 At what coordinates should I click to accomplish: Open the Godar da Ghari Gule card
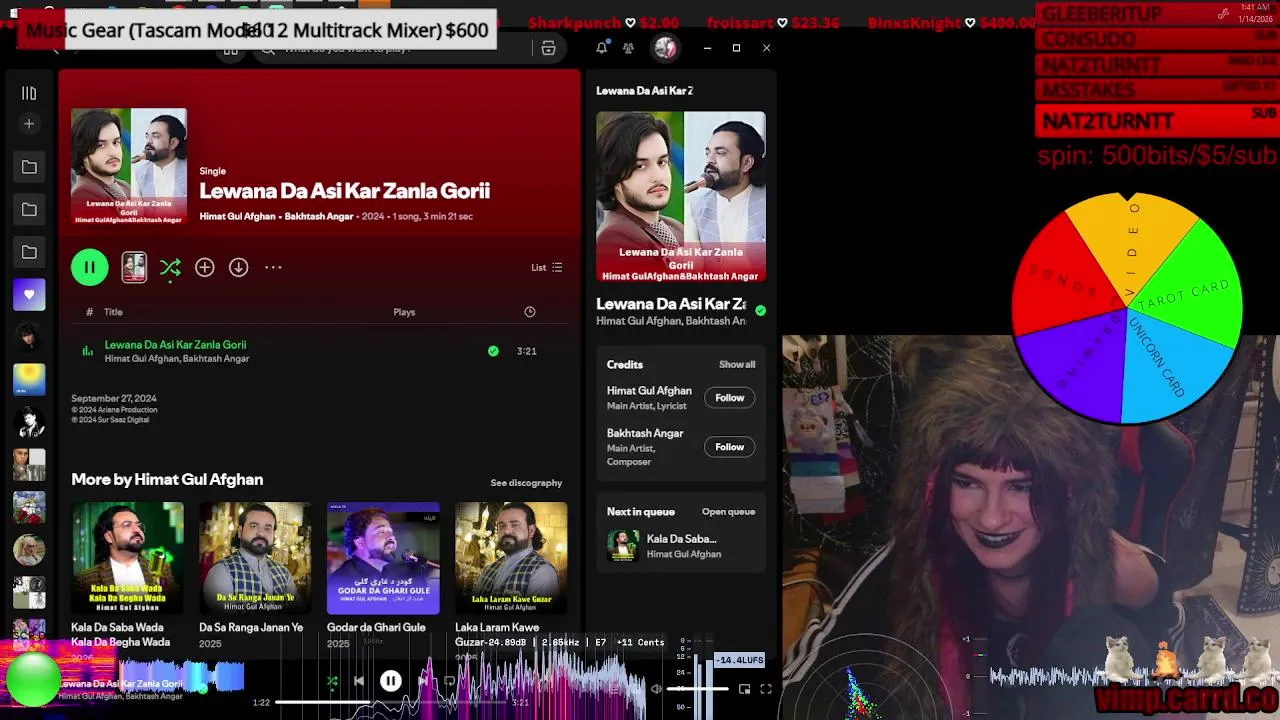(383, 576)
